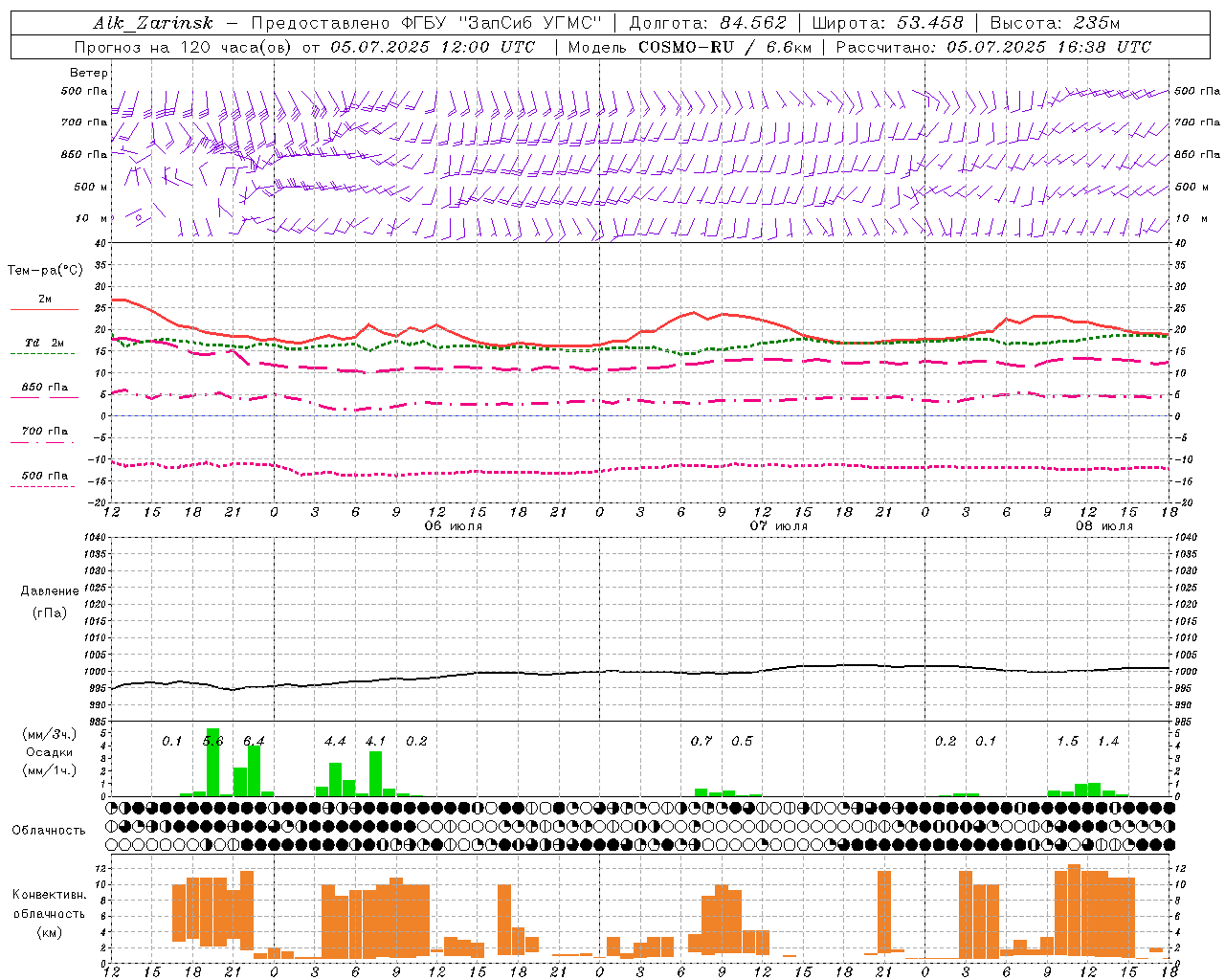The width and height of the screenshot is (1225, 980).
Task: Click the forecast start time 05.07.2025 12:00 UTC
Action: tap(433, 47)
